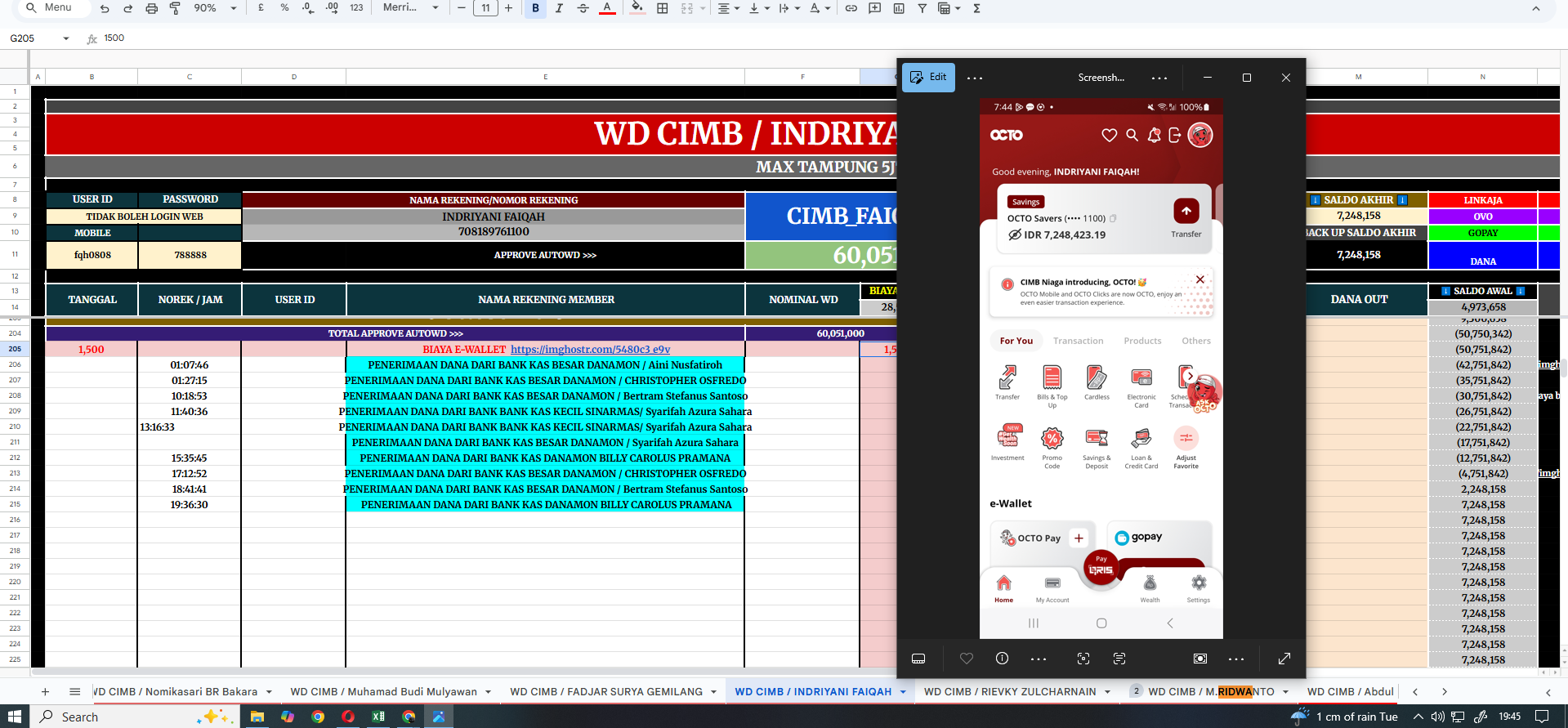Apply strikethrough formatting to the cell
Viewport: 1568px width, 728px height.
pyautogui.click(x=583, y=8)
